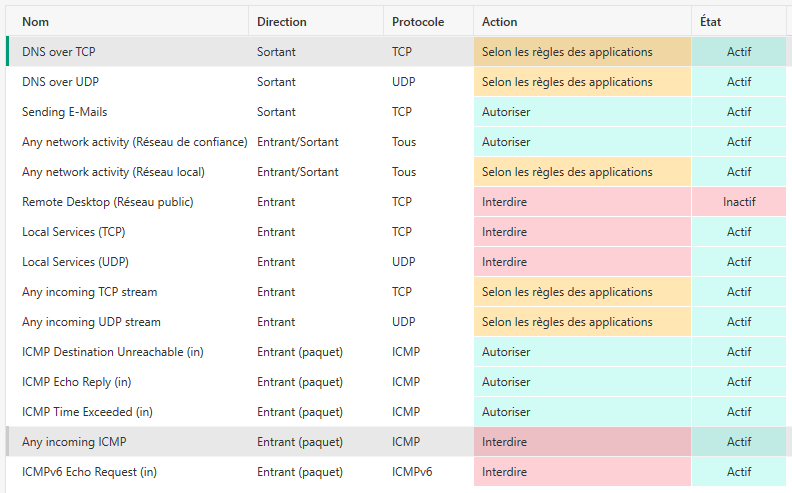
Task: Select the ICMPv6 Echo Request (in) rule
Action: tap(89, 472)
